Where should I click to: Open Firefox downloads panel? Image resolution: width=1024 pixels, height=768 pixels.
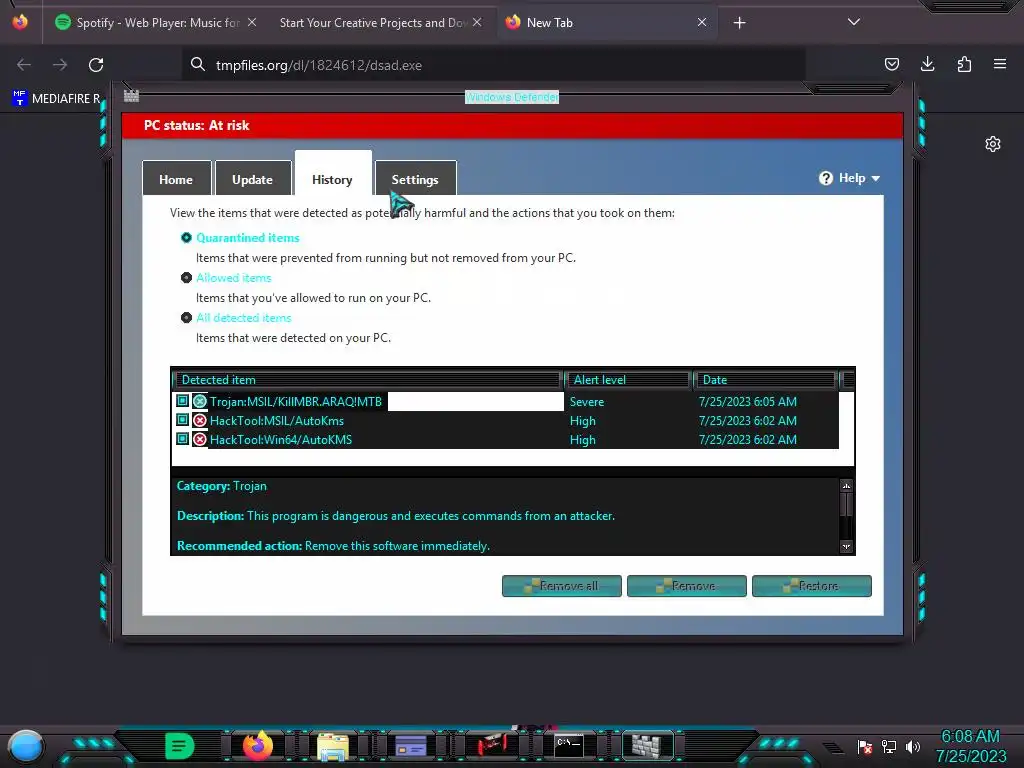coord(927,64)
